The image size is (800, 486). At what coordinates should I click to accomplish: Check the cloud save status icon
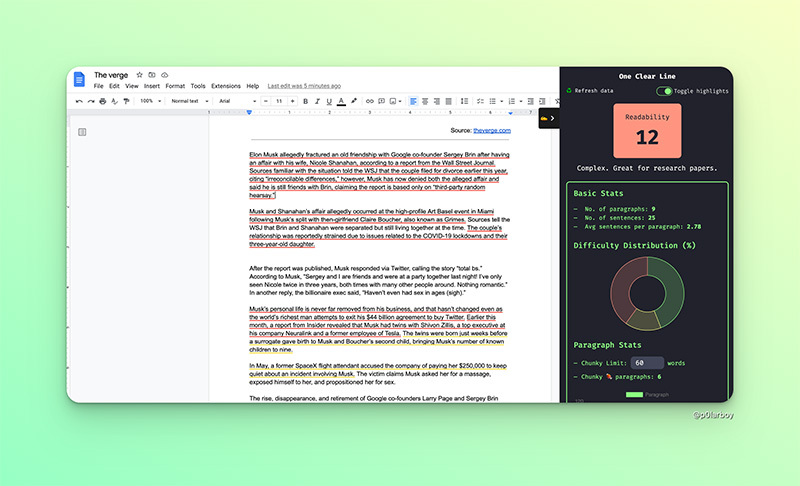pos(164,74)
